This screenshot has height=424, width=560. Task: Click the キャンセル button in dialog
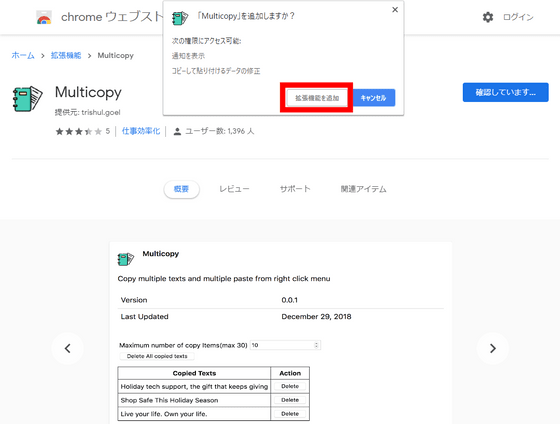[x=374, y=98]
